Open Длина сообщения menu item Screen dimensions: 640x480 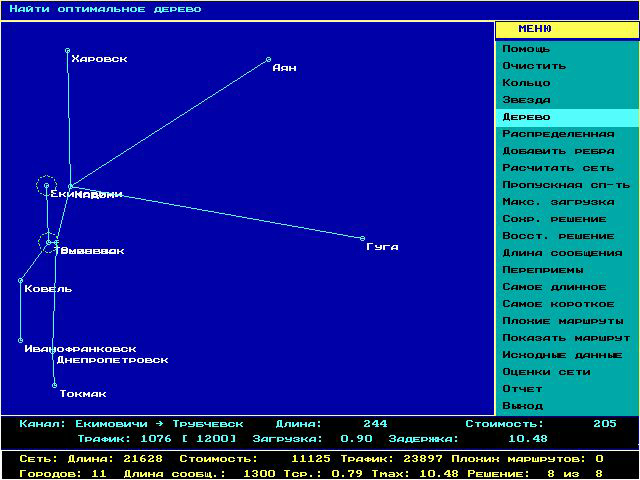pyautogui.click(x=567, y=253)
